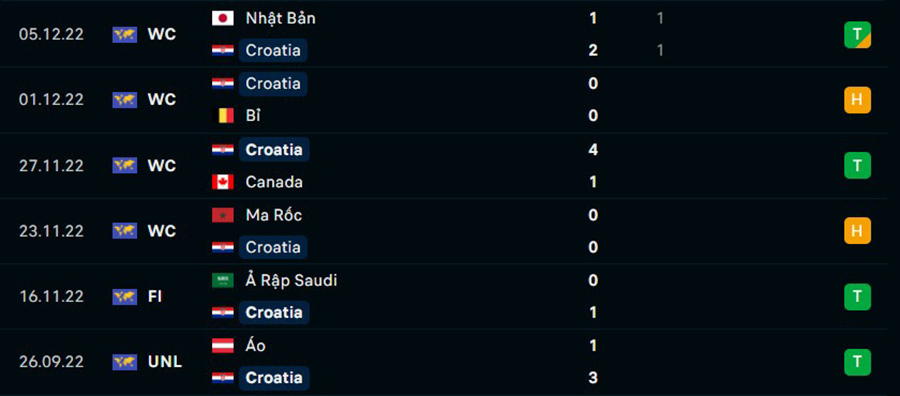Click the orange H badge for 01.12.22 match
900x396 pixels.
click(858, 100)
